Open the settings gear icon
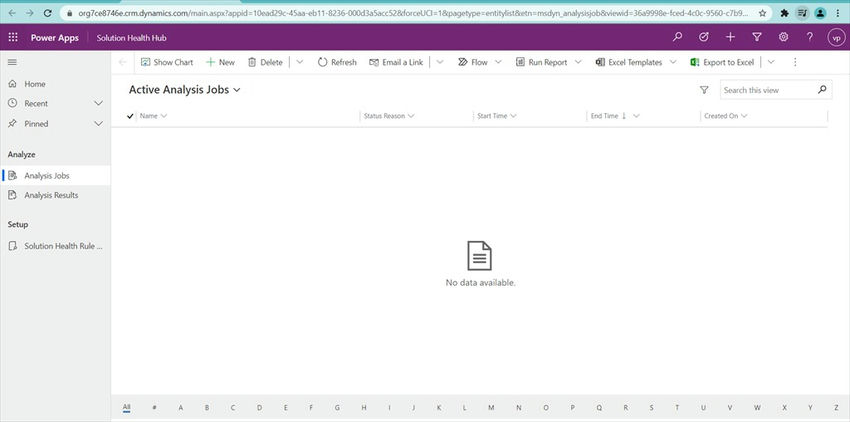Screen dimensions: 850x422 pos(783,37)
